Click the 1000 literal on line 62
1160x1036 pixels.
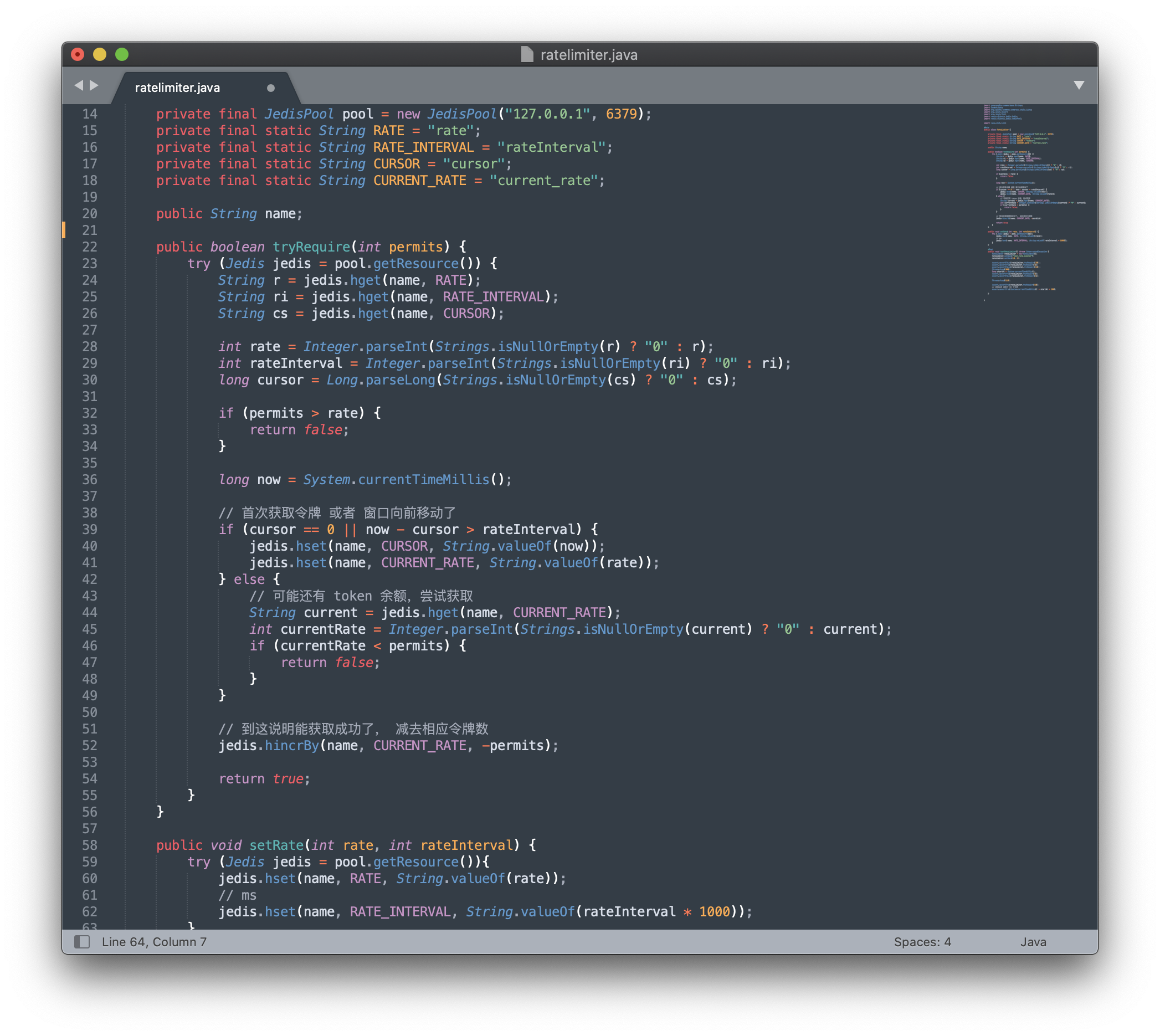click(714, 912)
